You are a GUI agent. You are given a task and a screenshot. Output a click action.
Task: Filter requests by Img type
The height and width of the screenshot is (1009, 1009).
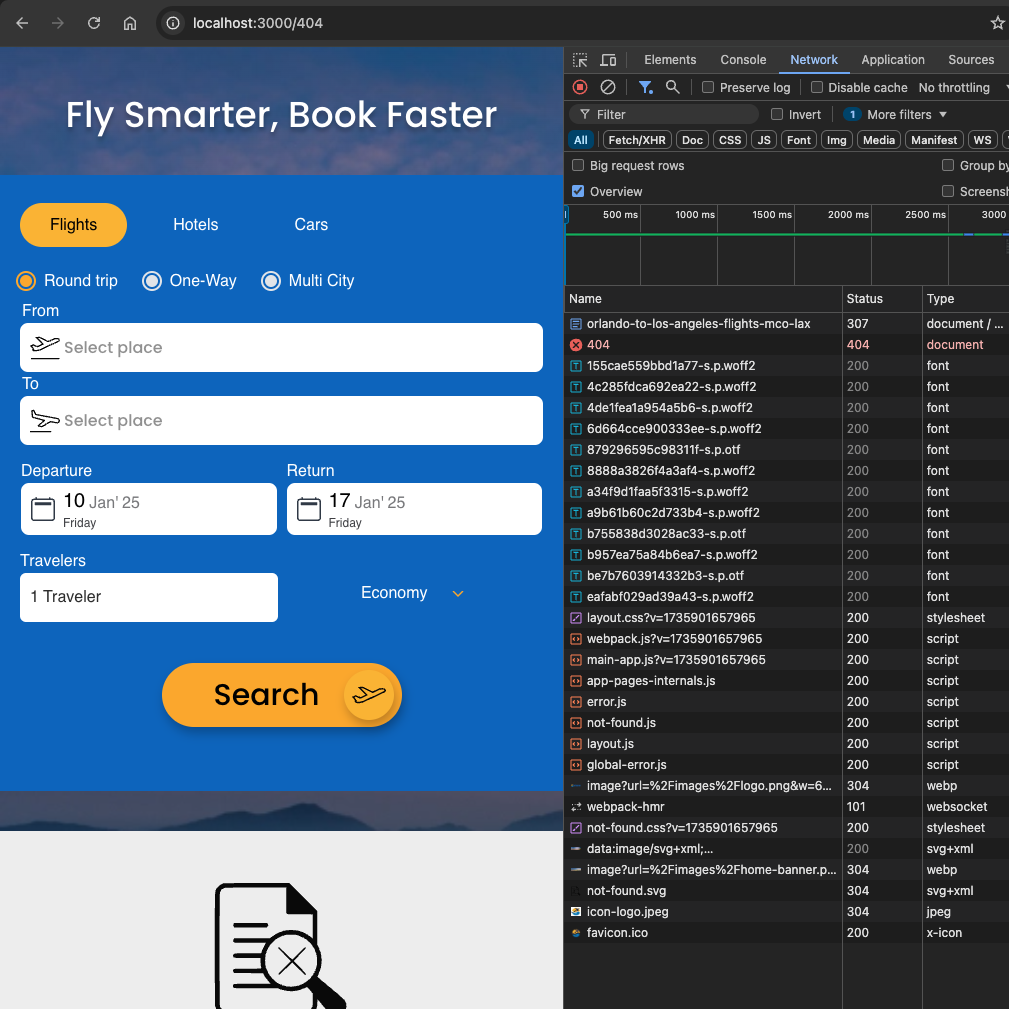[837, 140]
